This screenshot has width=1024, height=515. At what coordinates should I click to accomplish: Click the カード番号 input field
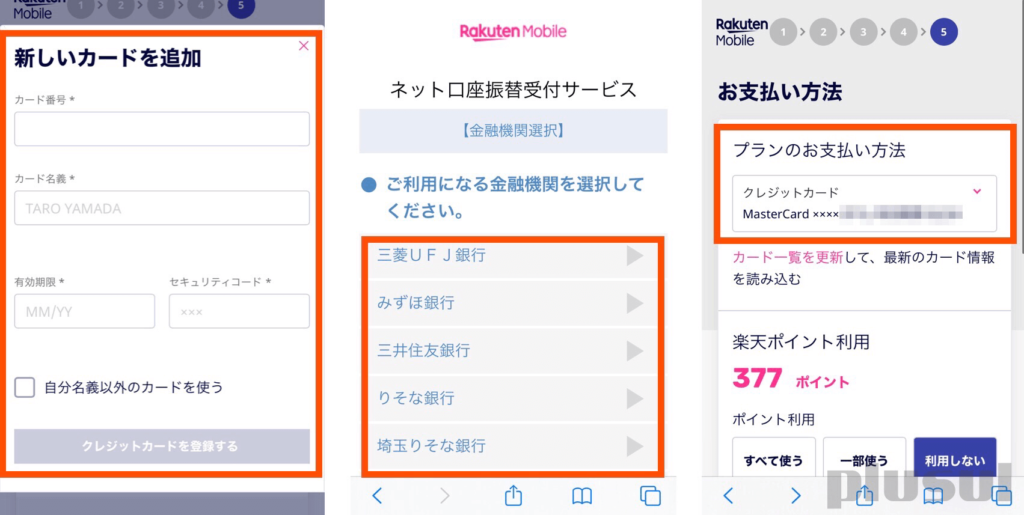coord(162,129)
